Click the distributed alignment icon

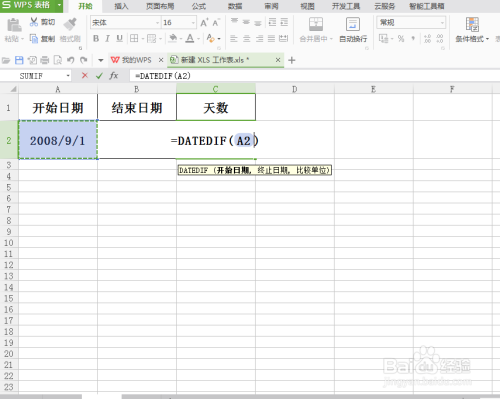[x=283, y=39]
